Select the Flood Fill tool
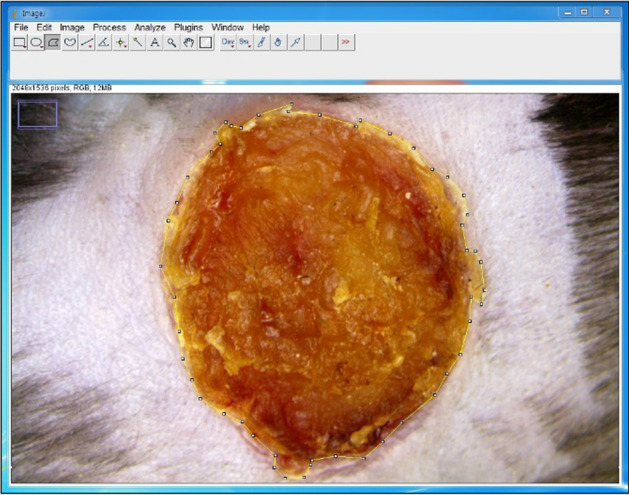Screen dimensions: 629x495 (278, 42)
